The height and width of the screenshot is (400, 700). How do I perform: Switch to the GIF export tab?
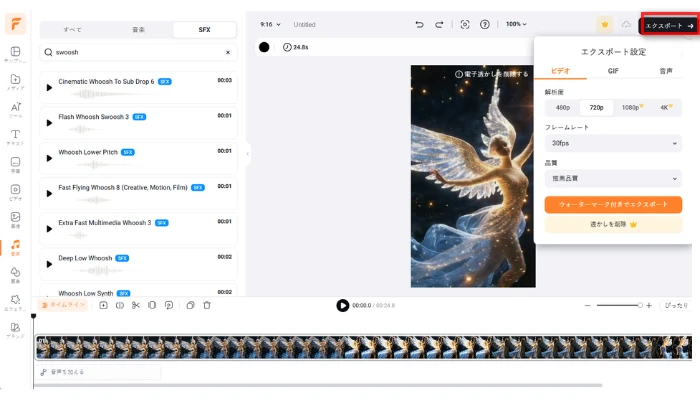[x=613, y=71]
